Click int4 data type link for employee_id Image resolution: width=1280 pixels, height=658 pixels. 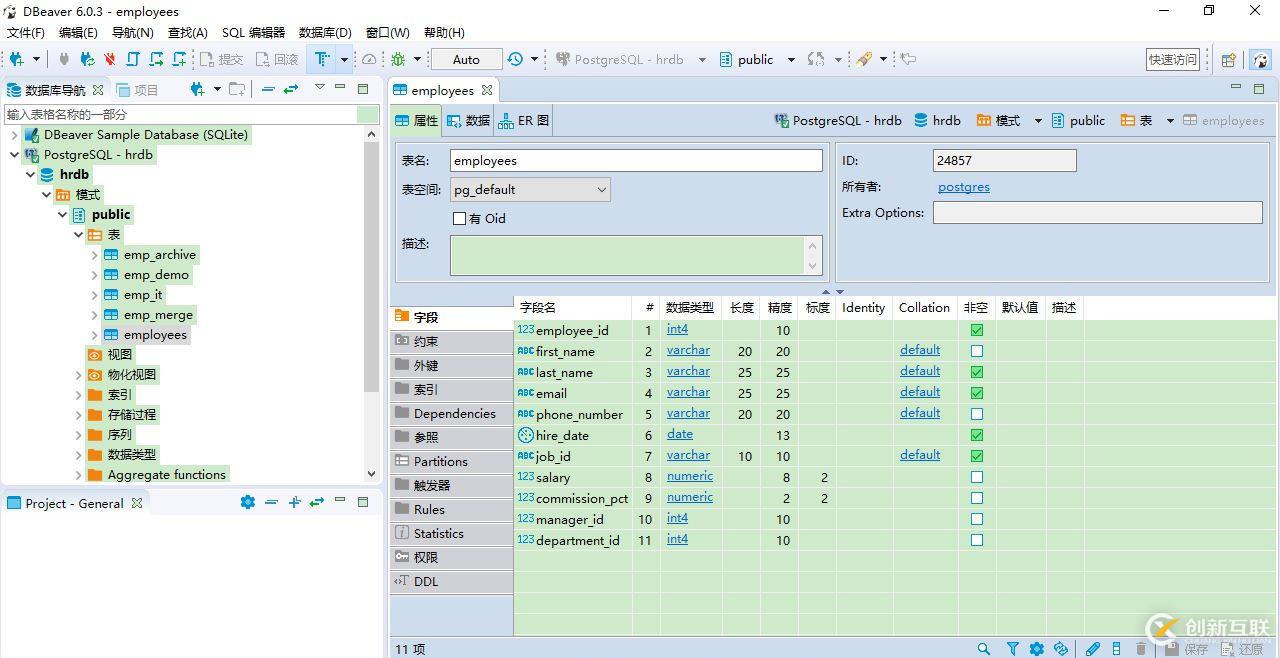point(677,329)
